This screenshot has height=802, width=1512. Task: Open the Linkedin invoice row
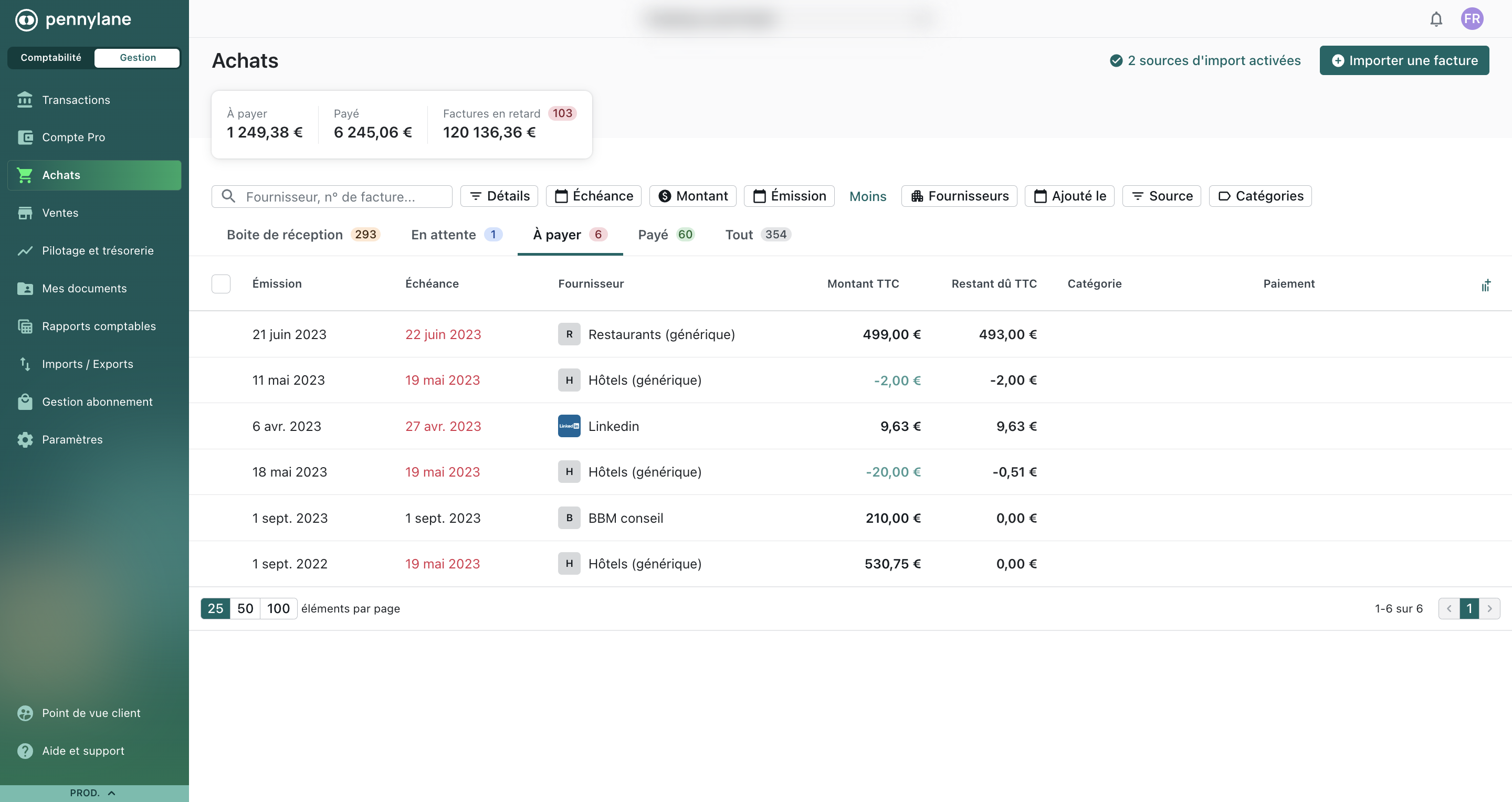(850, 426)
